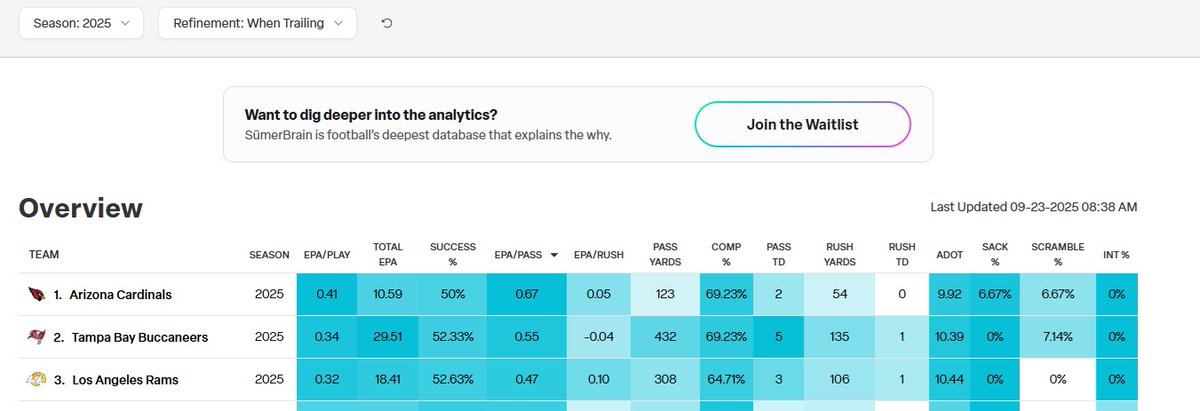This screenshot has height=411, width=1200.
Task: Sort by the TOTAL EPA column header
Action: [x=388, y=254]
